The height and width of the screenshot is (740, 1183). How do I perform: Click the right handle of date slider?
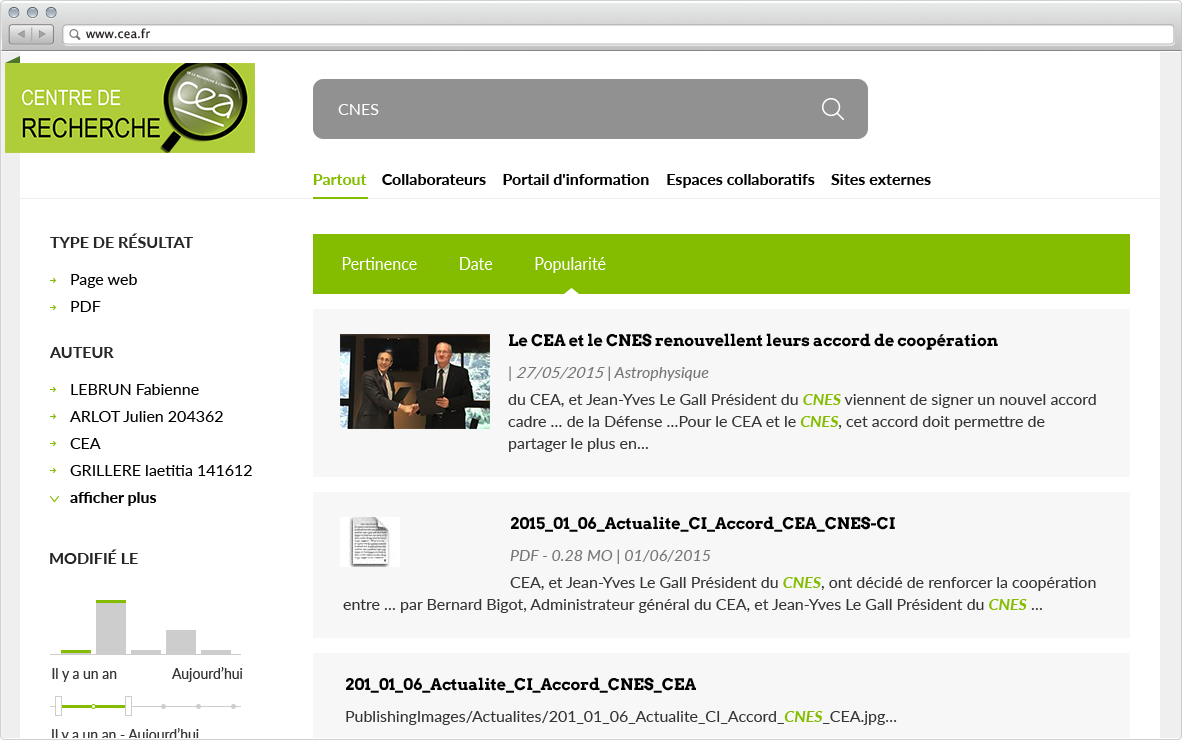click(x=128, y=706)
